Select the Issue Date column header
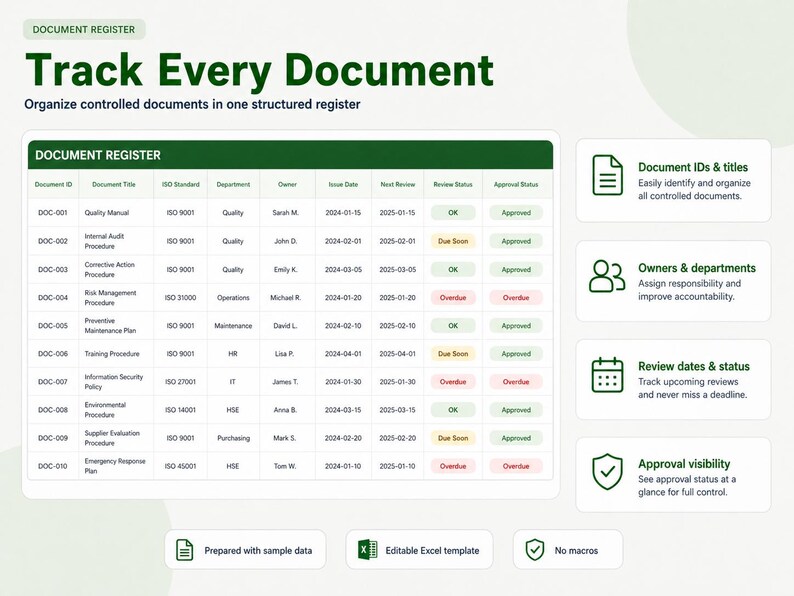Screen dimensions: 794x596 point(343,184)
